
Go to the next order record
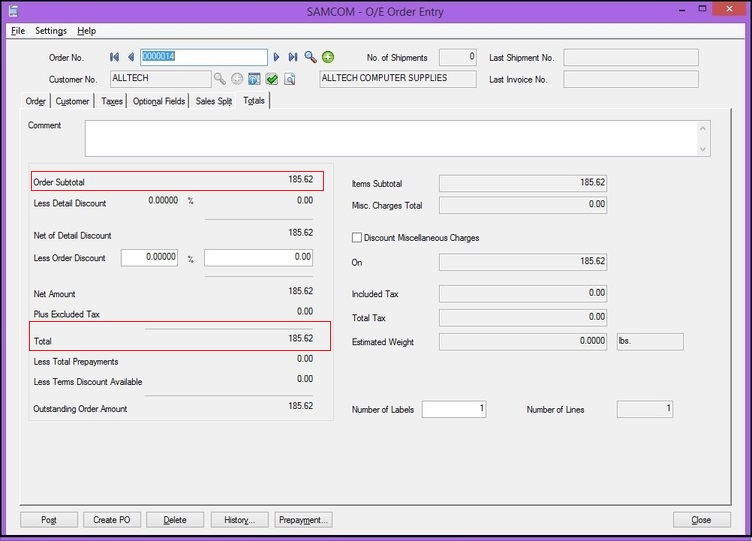(x=276, y=57)
